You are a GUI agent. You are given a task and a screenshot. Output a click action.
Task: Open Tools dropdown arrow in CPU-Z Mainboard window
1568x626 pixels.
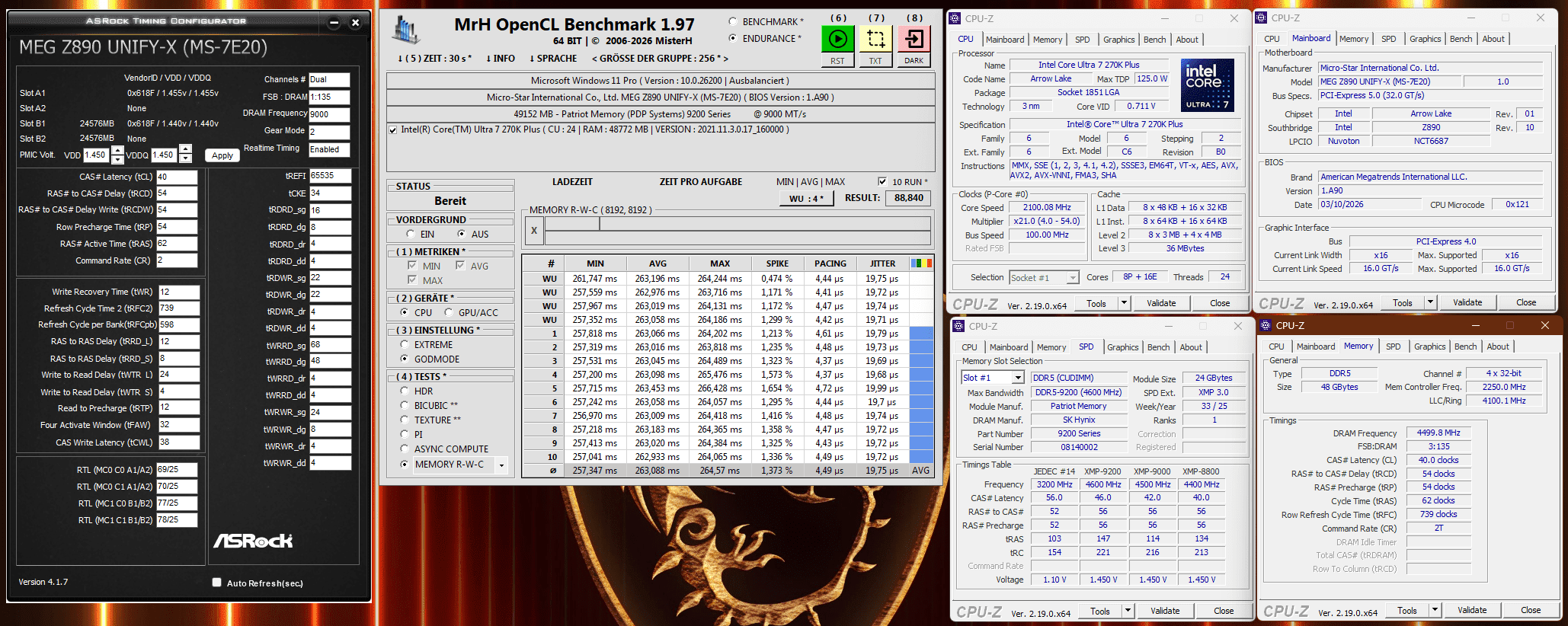click(1430, 302)
